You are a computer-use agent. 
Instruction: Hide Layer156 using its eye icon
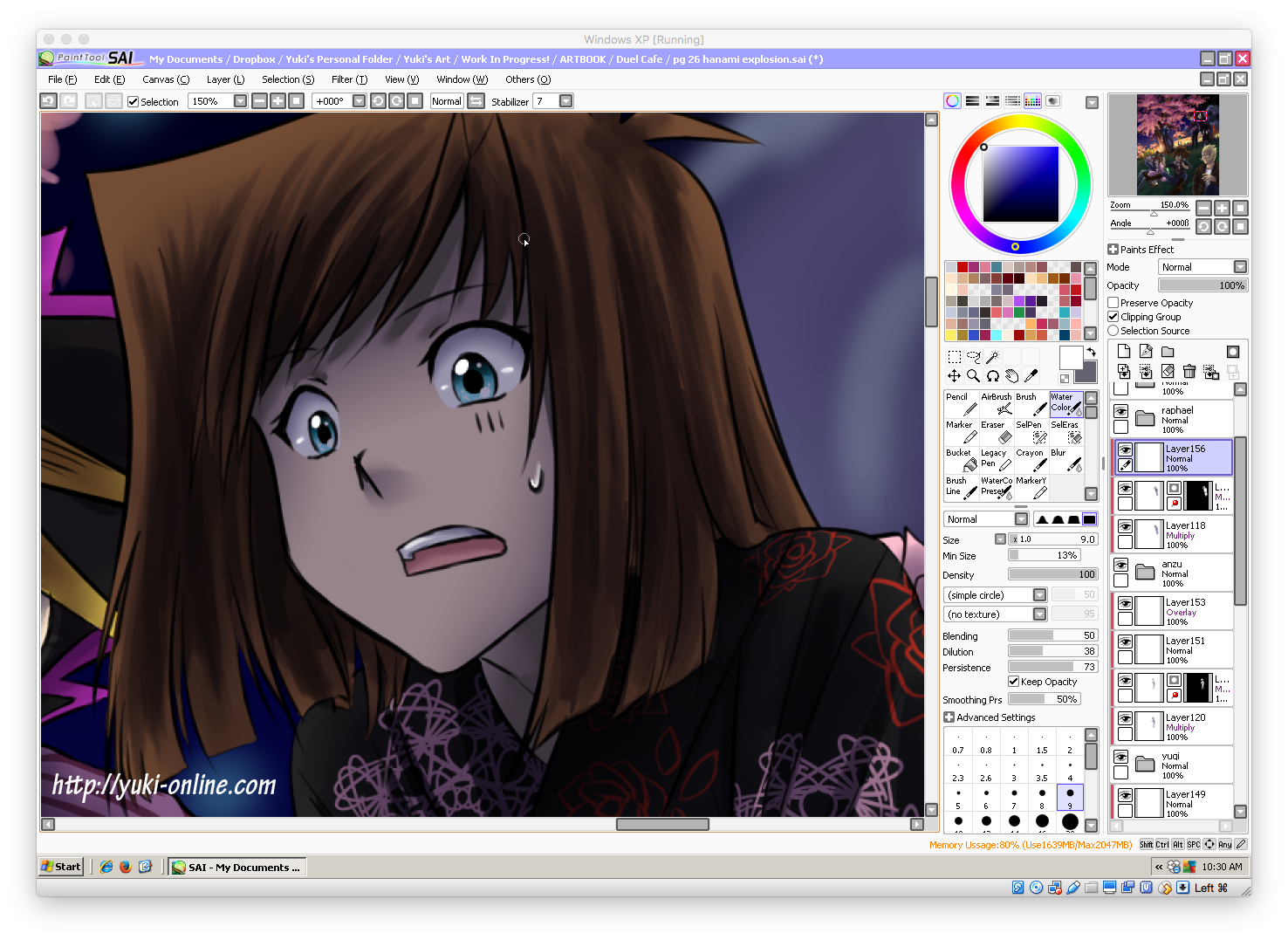click(x=1126, y=449)
